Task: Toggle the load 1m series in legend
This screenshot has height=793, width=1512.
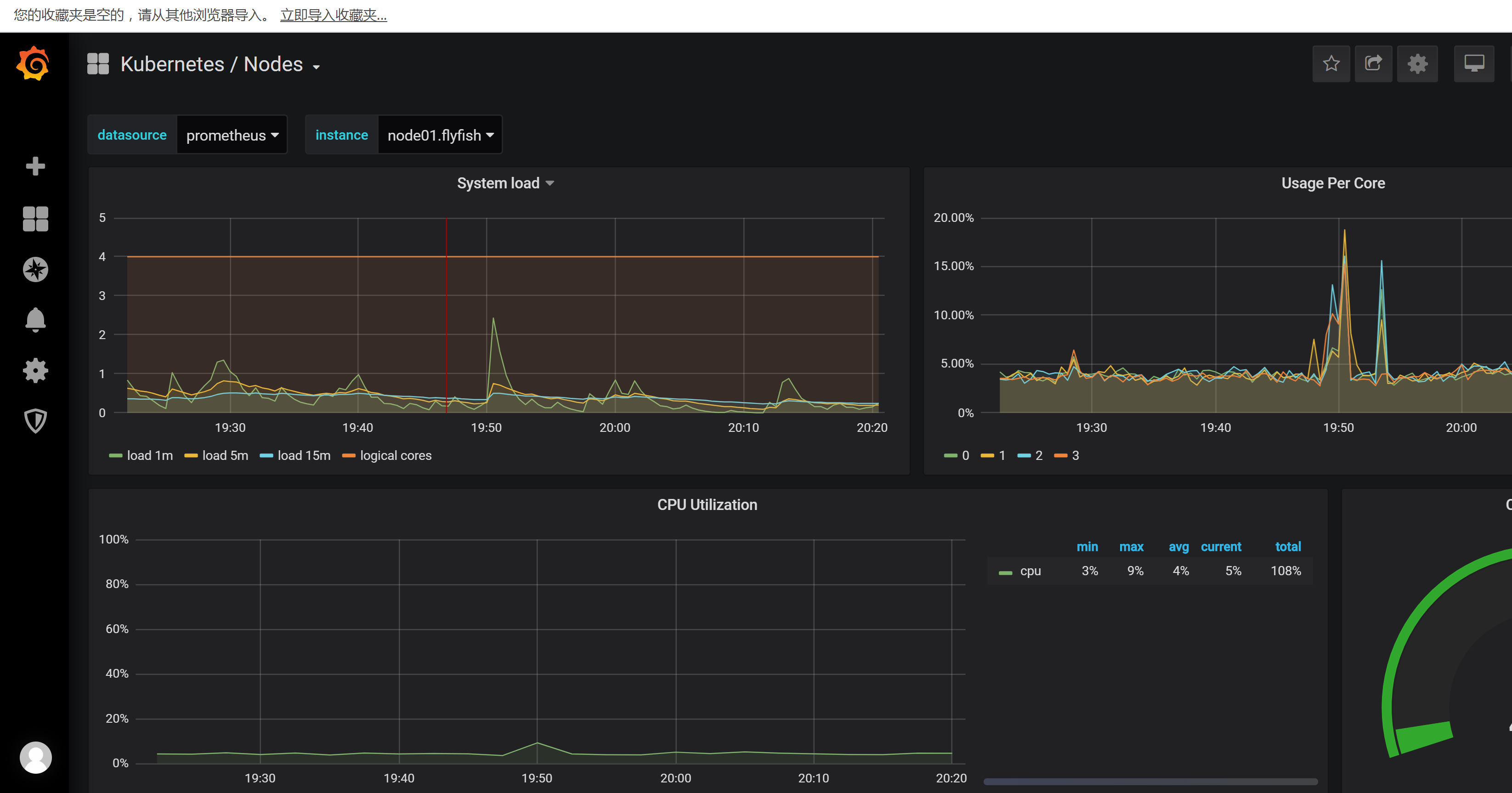Action: (x=150, y=455)
